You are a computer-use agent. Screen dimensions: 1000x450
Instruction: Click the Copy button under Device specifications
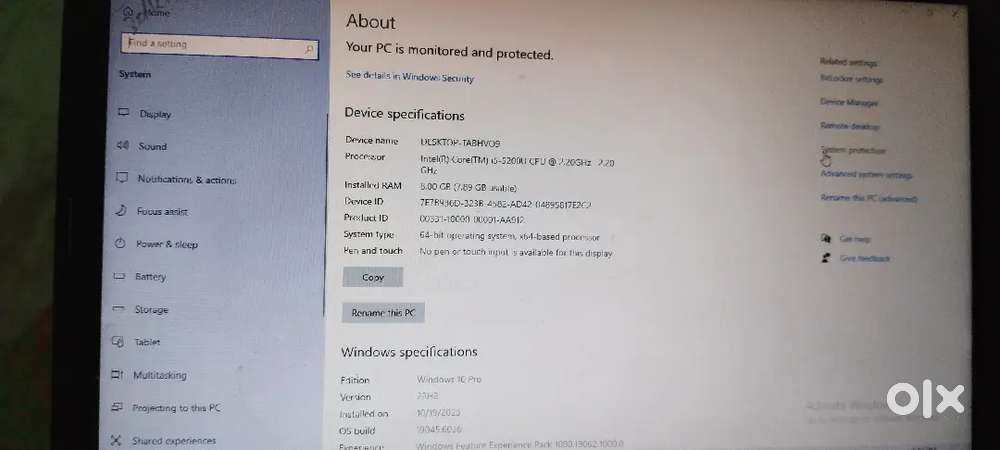(372, 277)
